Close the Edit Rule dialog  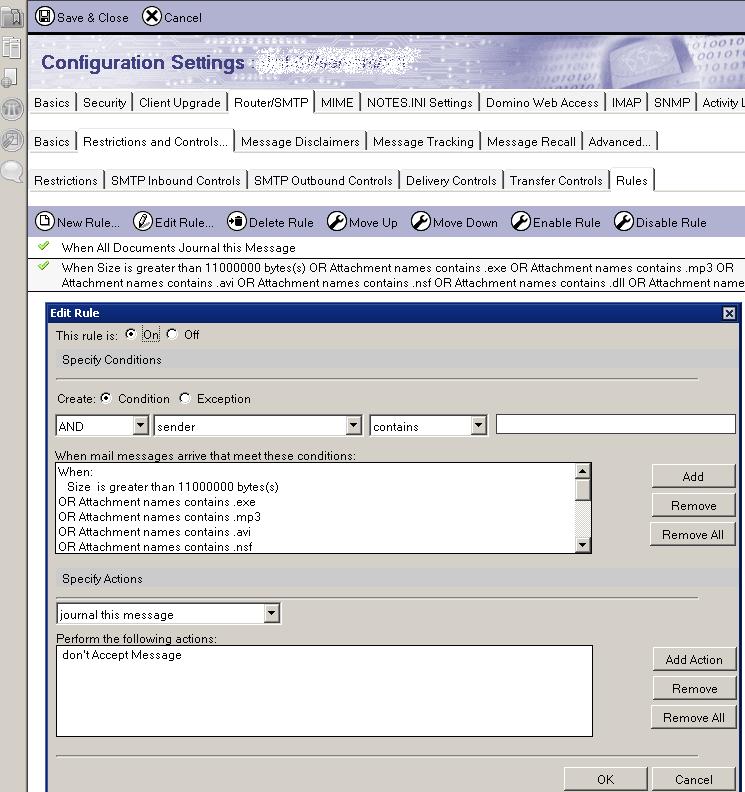[729, 314]
